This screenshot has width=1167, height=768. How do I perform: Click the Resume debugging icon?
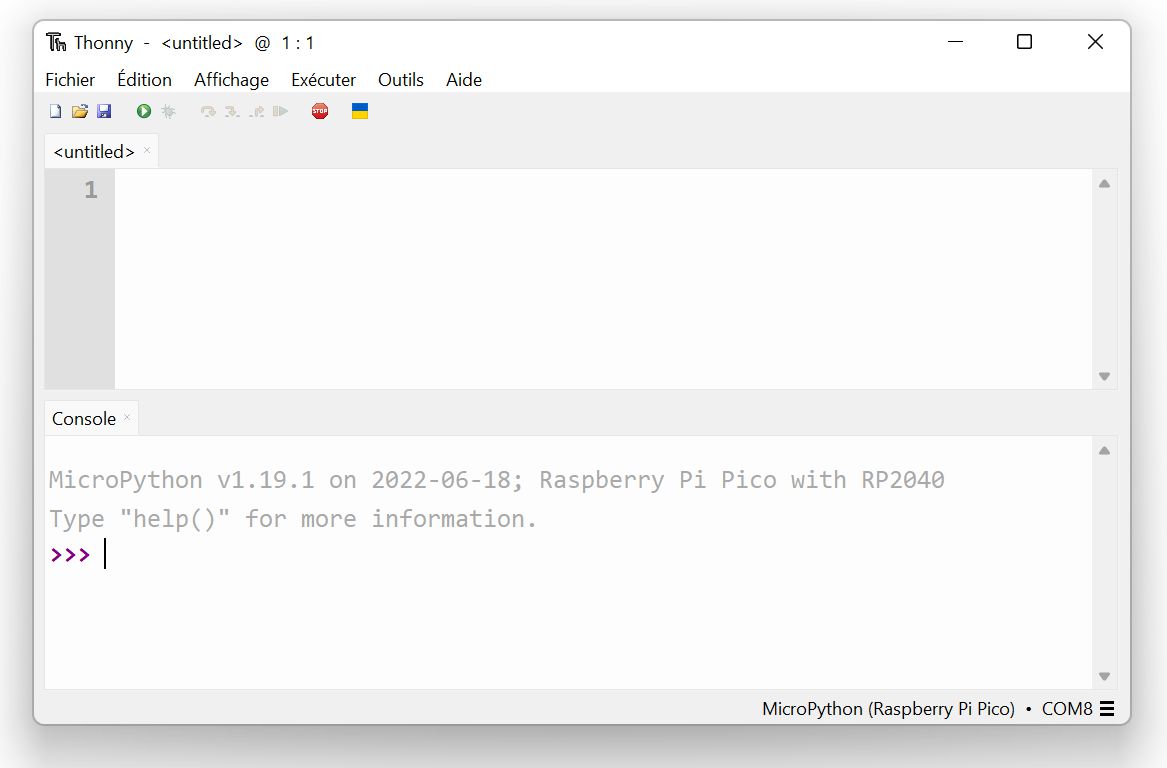(281, 112)
